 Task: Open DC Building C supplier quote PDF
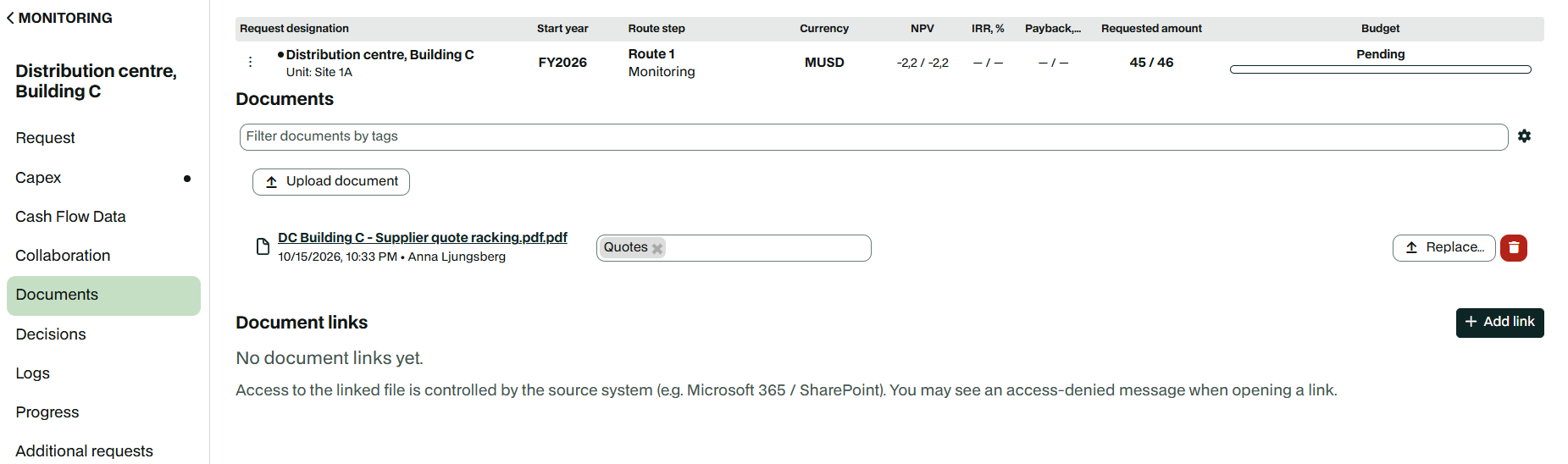[423, 238]
